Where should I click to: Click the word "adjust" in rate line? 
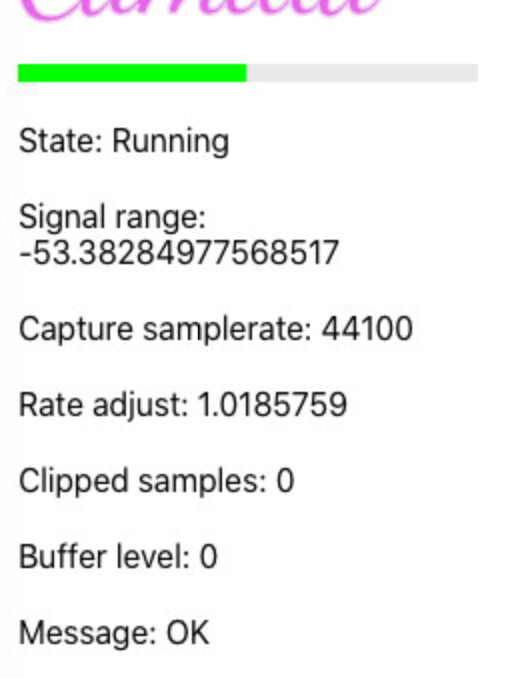click(141, 406)
